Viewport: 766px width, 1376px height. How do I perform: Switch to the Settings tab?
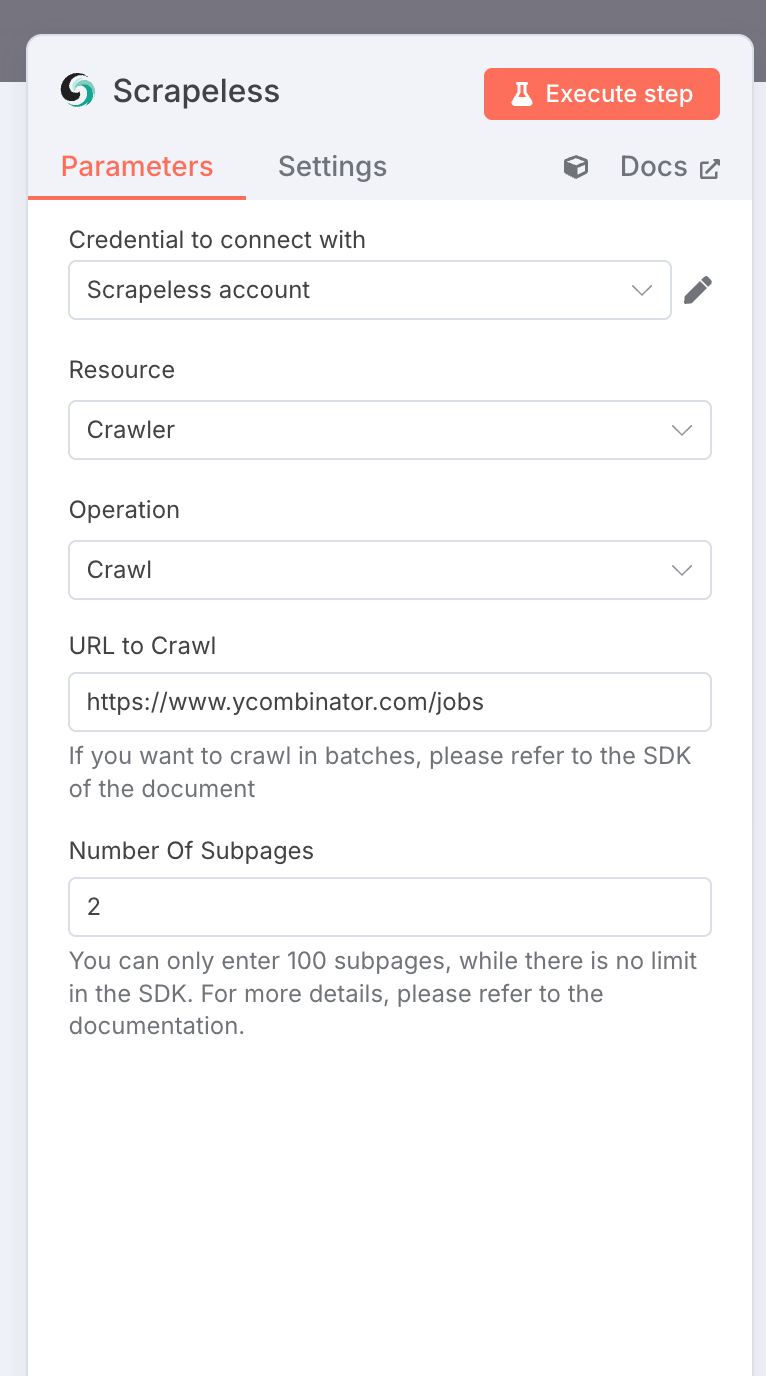(x=332, y=166)
